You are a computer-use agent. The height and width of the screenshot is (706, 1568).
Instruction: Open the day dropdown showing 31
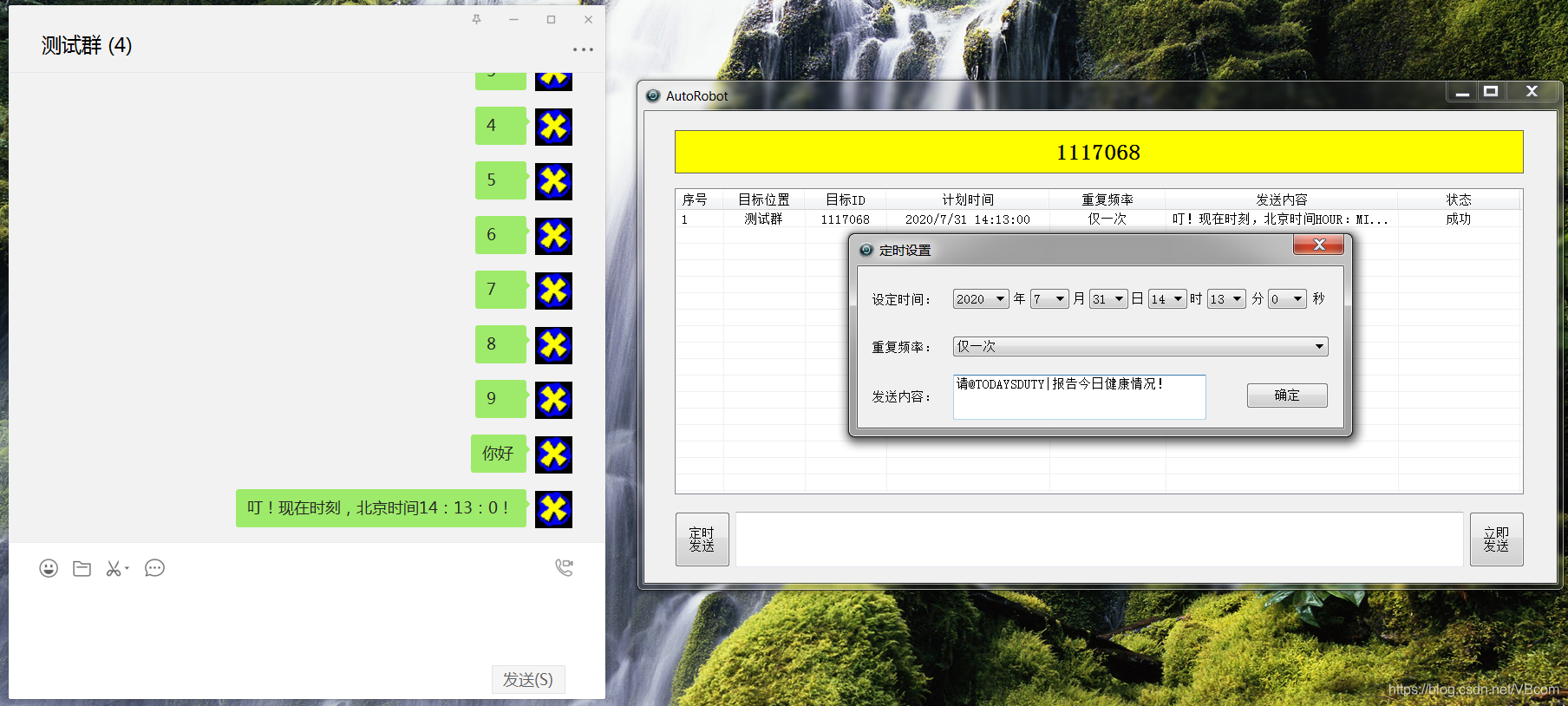[1108, 299]
